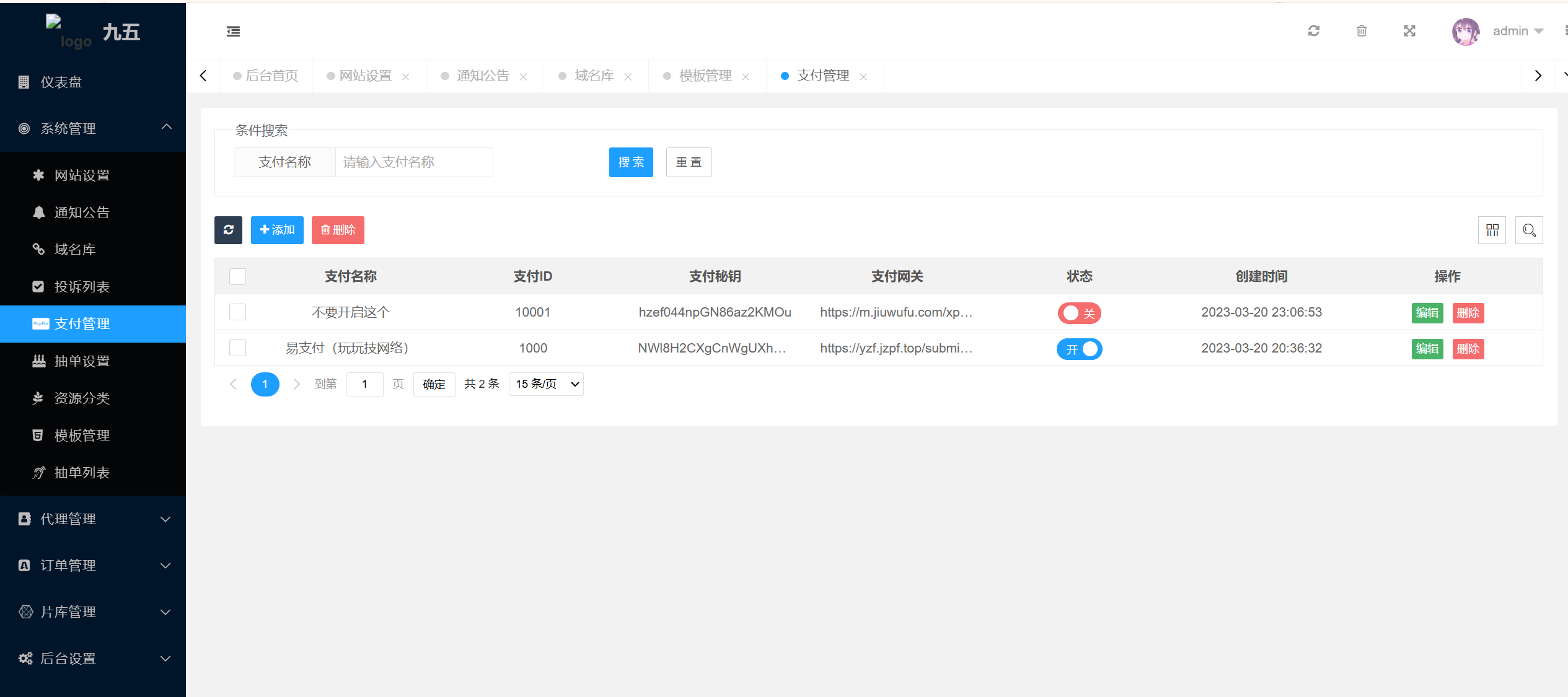Click the blue 搜索 button

[630, 162]
